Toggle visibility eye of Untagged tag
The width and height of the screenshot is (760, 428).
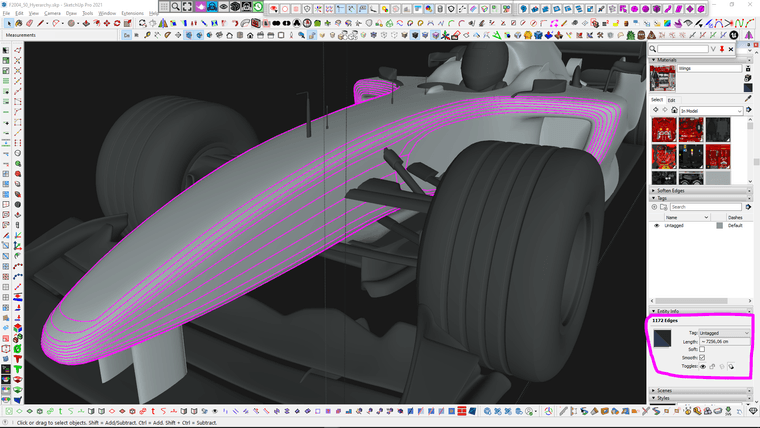(657, 226)
